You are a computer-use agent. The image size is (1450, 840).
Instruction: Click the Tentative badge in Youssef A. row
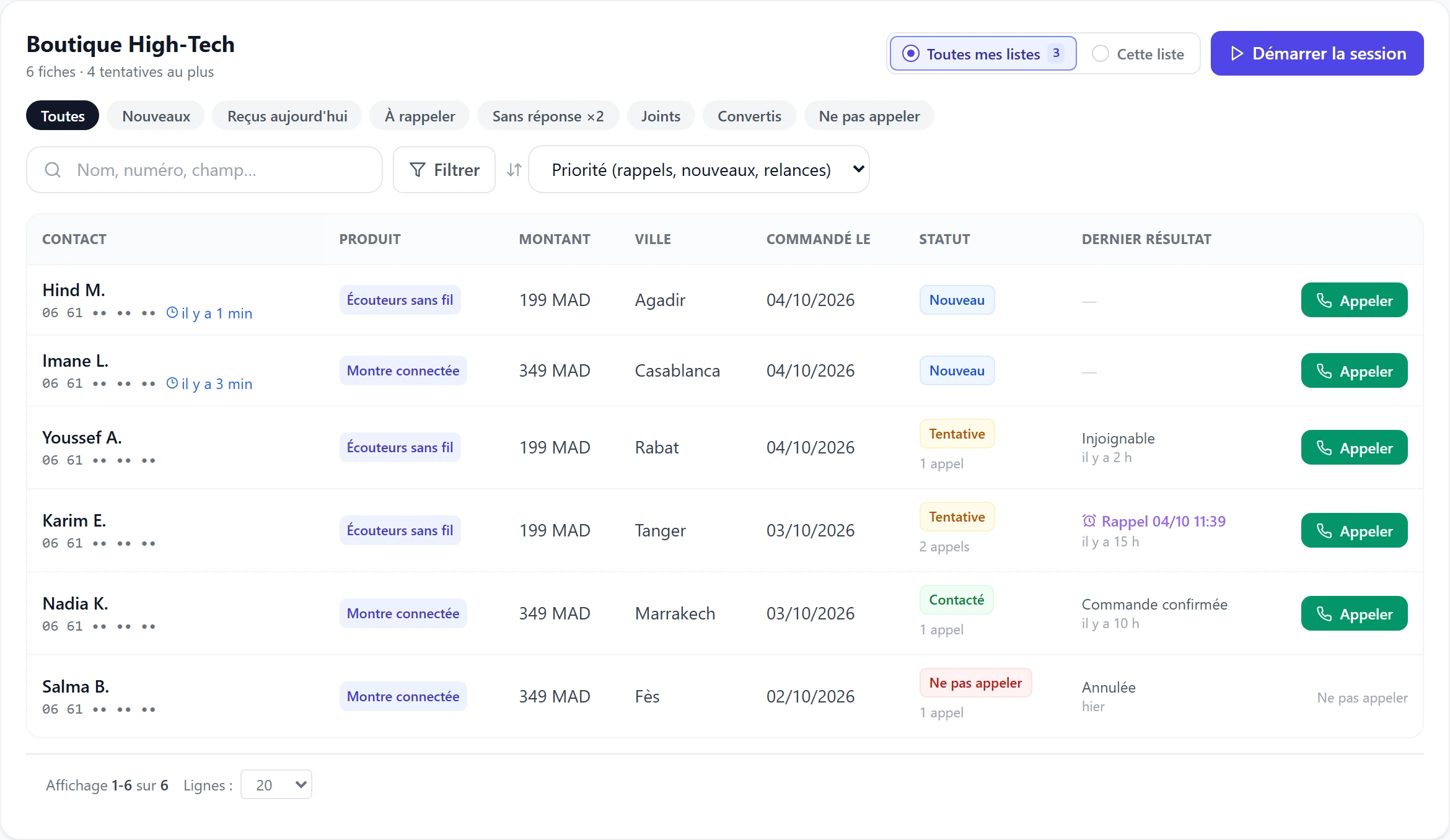[x=957, y=434]
